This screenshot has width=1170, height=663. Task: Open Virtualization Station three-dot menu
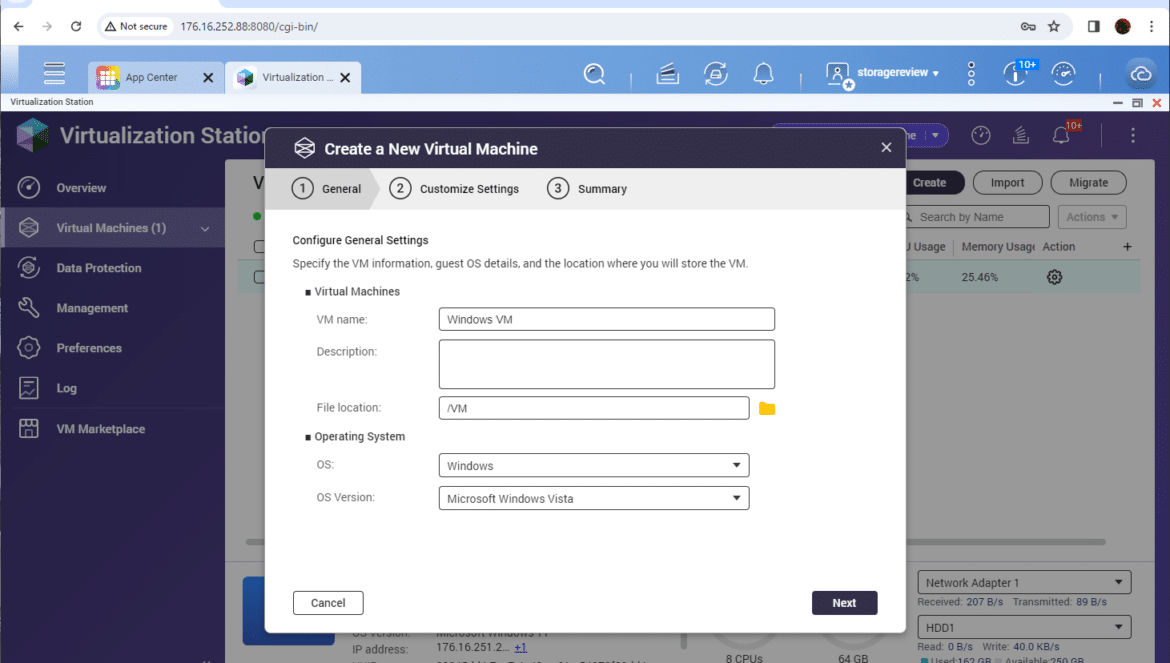pyautogui.click(x=1133, y=135)
